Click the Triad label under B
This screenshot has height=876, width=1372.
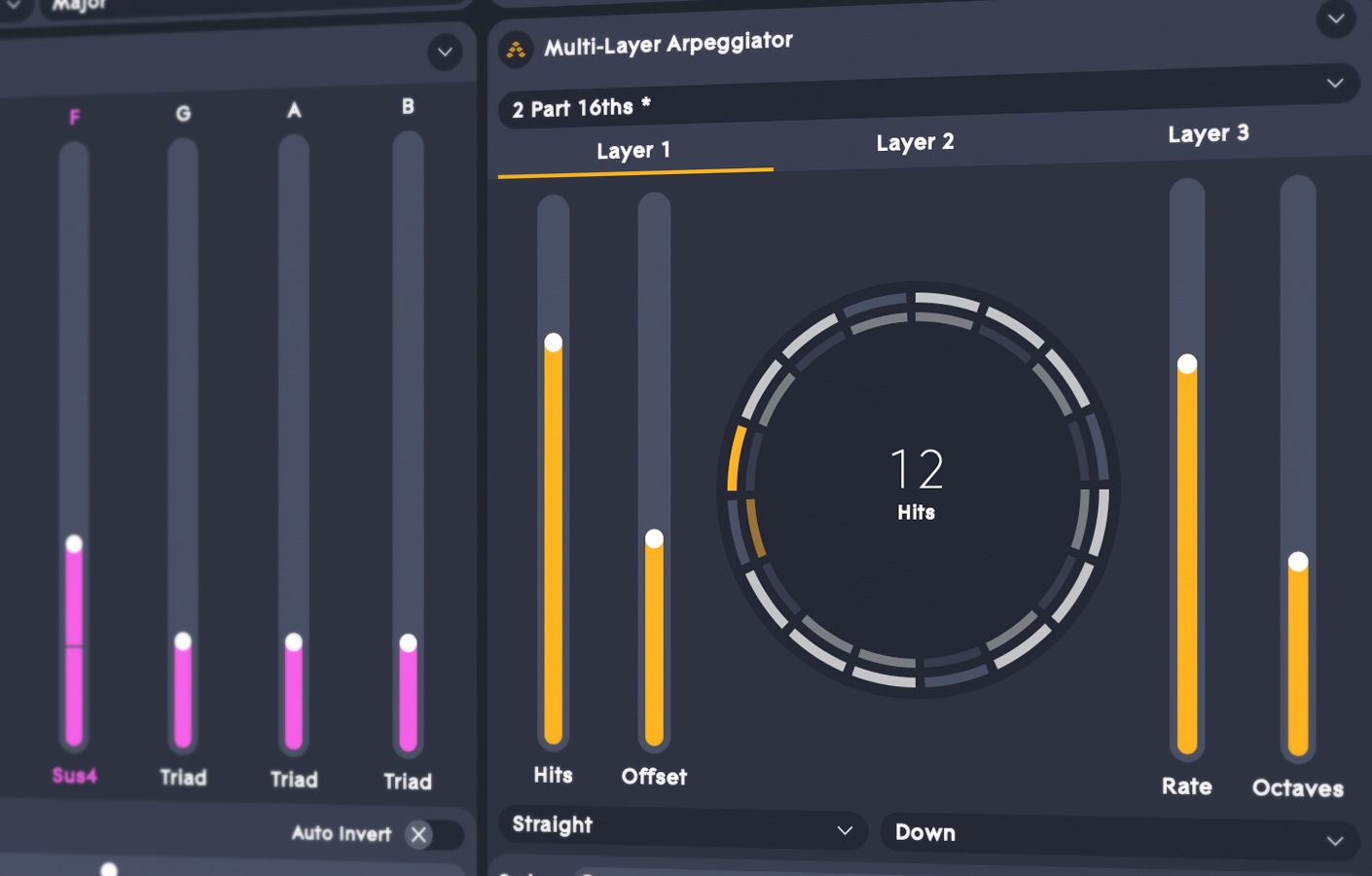(x=408, y=782)
